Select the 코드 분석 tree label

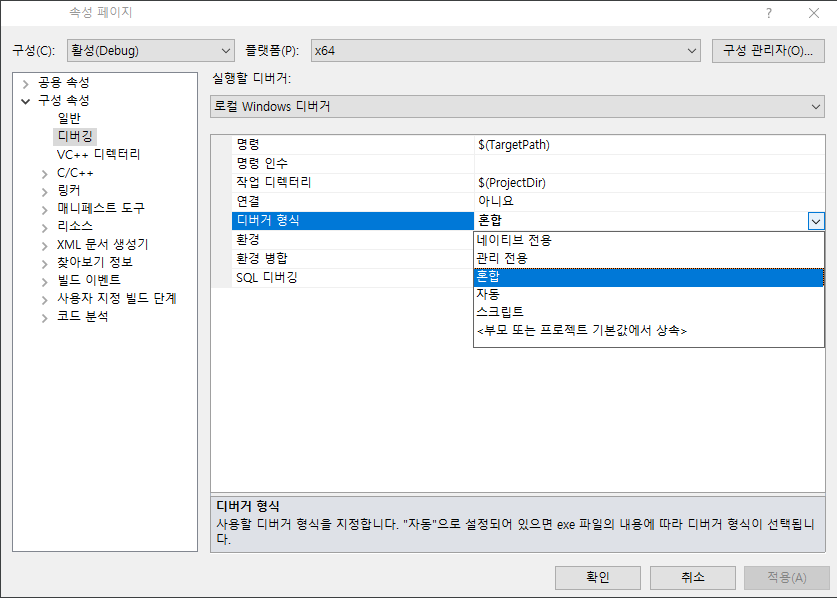[83, 316]
